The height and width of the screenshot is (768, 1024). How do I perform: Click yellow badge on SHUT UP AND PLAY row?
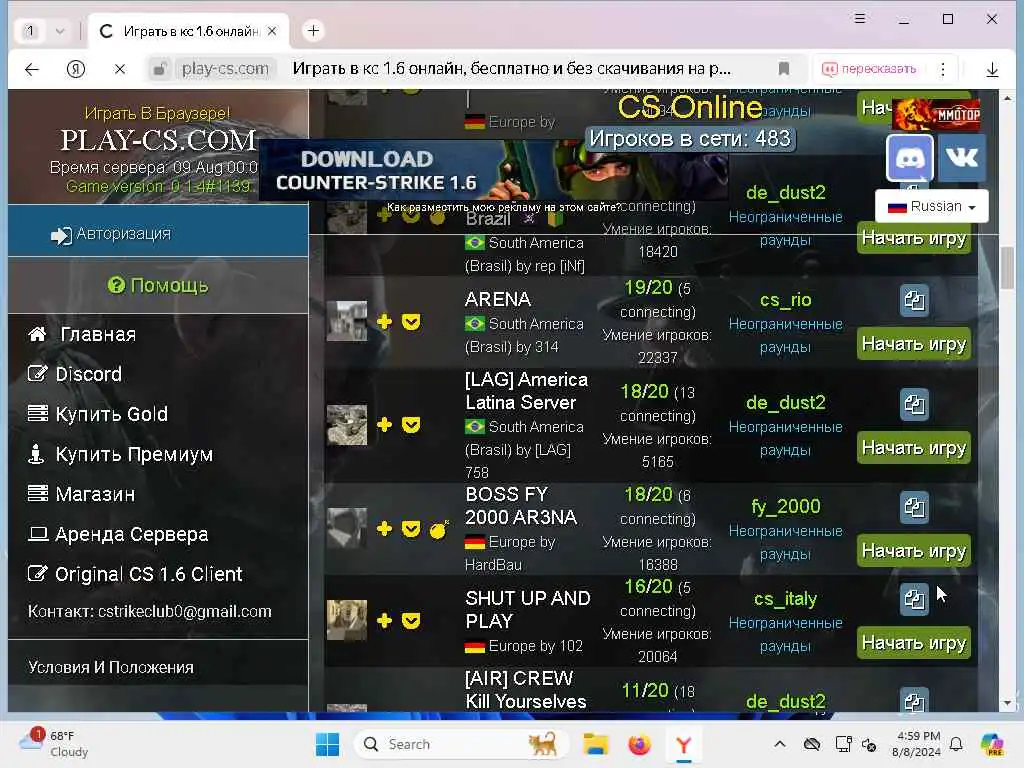(x=411, y=621)
